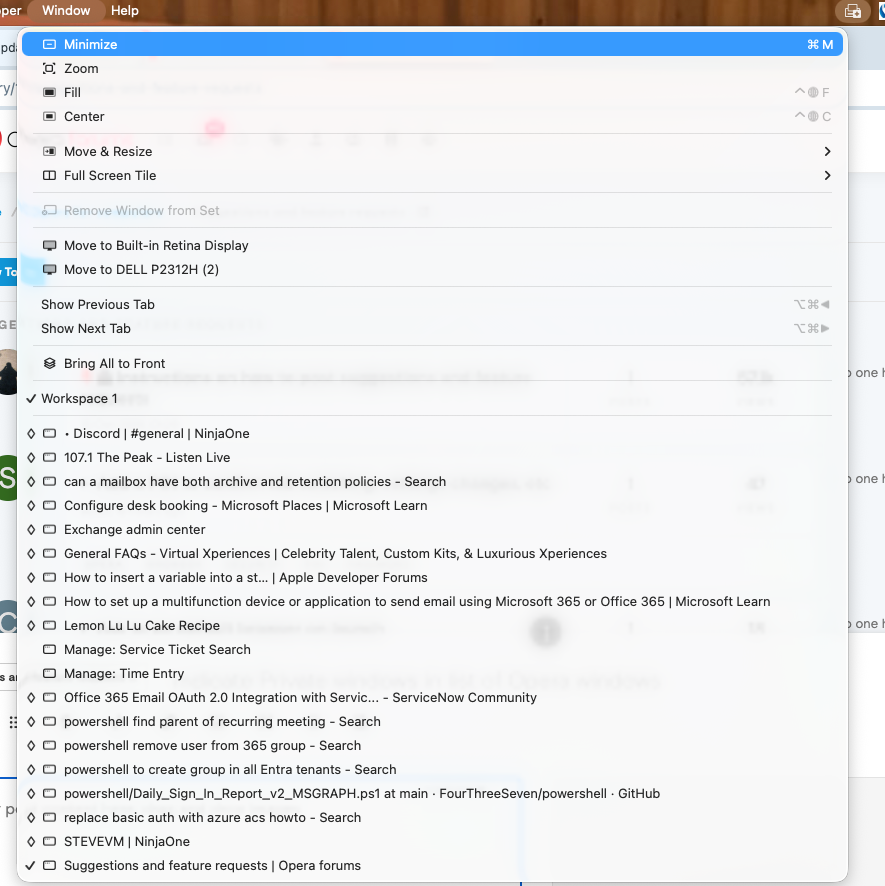Viewport: 885px width, 886px height.
Task: Click the Center icon glyph
Action: coord(50,116)
